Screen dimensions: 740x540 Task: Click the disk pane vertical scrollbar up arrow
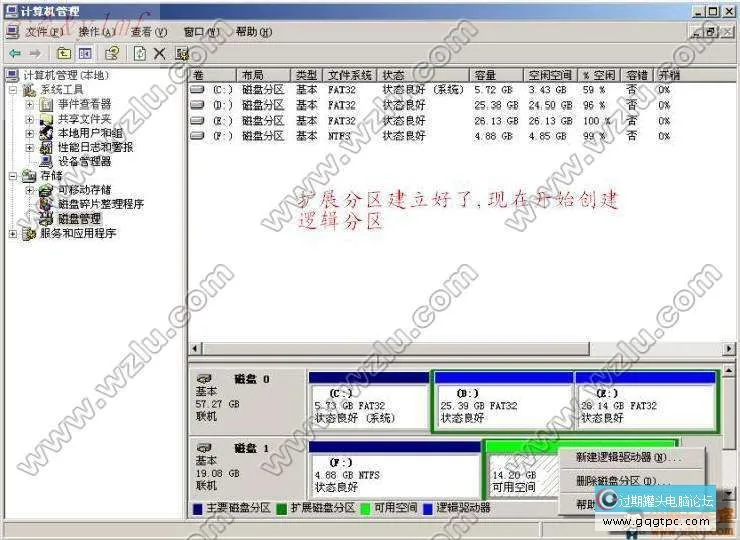point(729,370)
